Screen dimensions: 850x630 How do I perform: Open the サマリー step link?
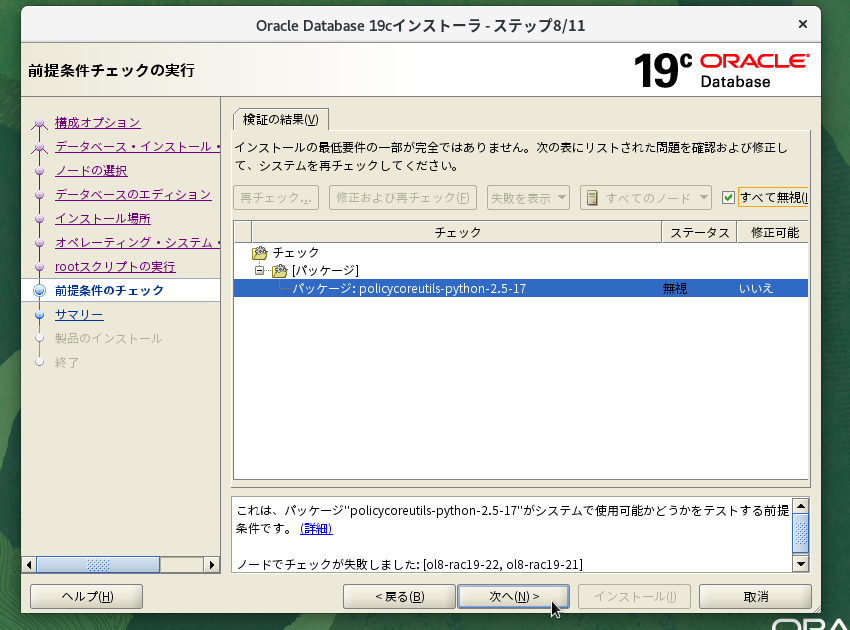click(79, 314)
